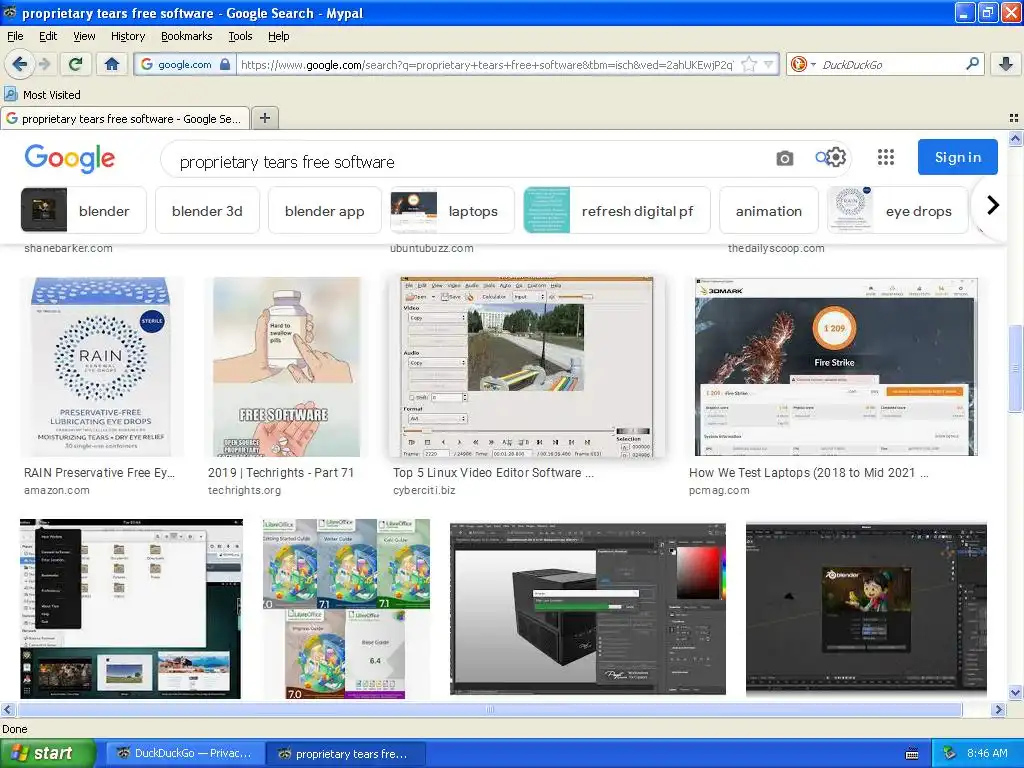Click the shanebarker.com source text
The width and height of the screenshot is (1024, 768).
tap(68, 248)
